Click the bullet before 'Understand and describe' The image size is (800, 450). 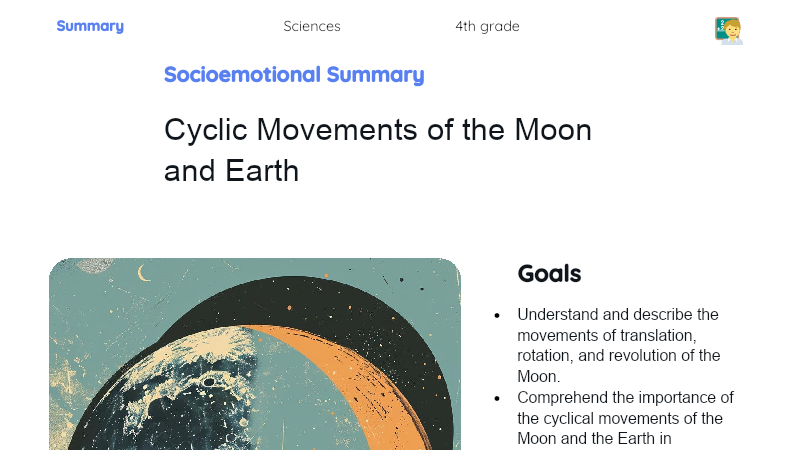click(x=497, y=316)
